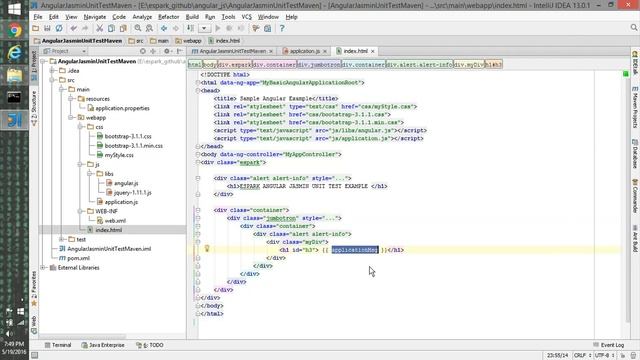
Task: Navigate Back with the blue arrow icon
Action: pos(164,28)
